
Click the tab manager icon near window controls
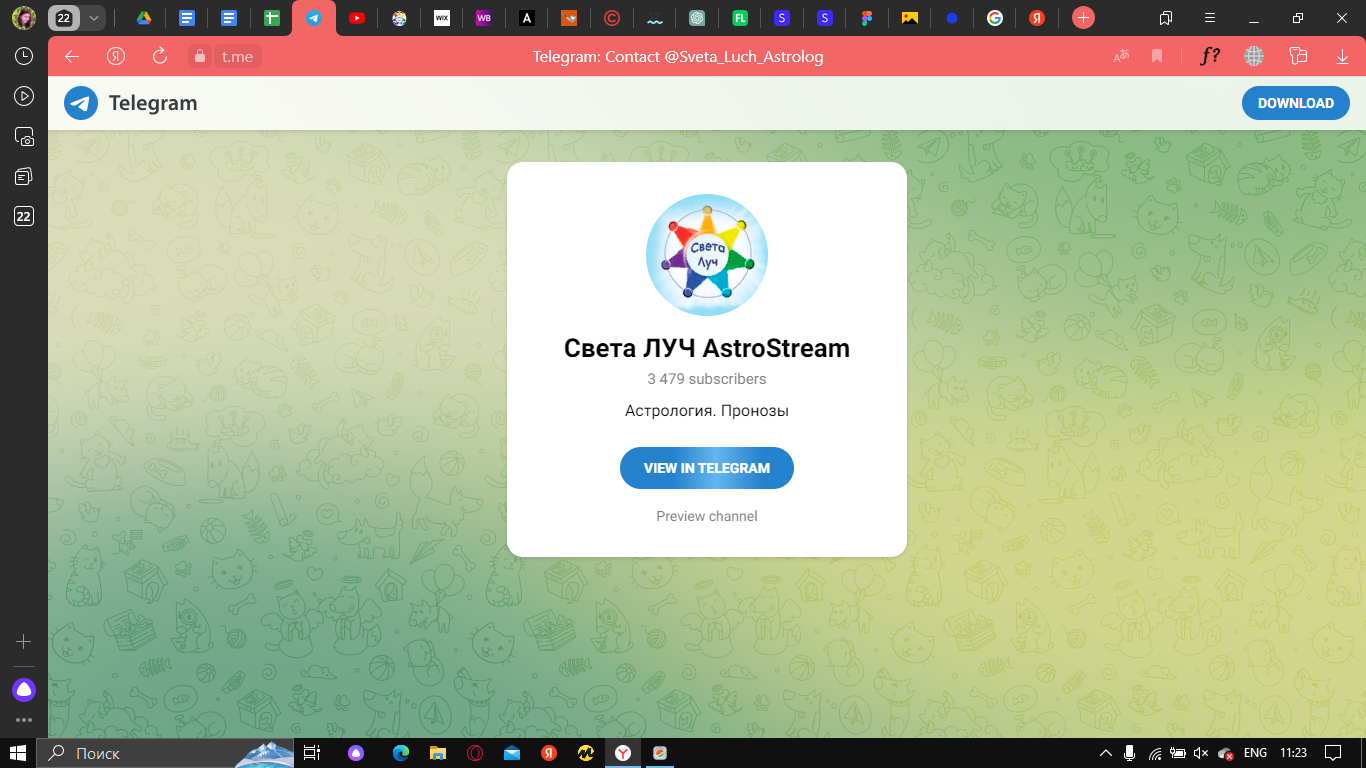point(1166,18)
